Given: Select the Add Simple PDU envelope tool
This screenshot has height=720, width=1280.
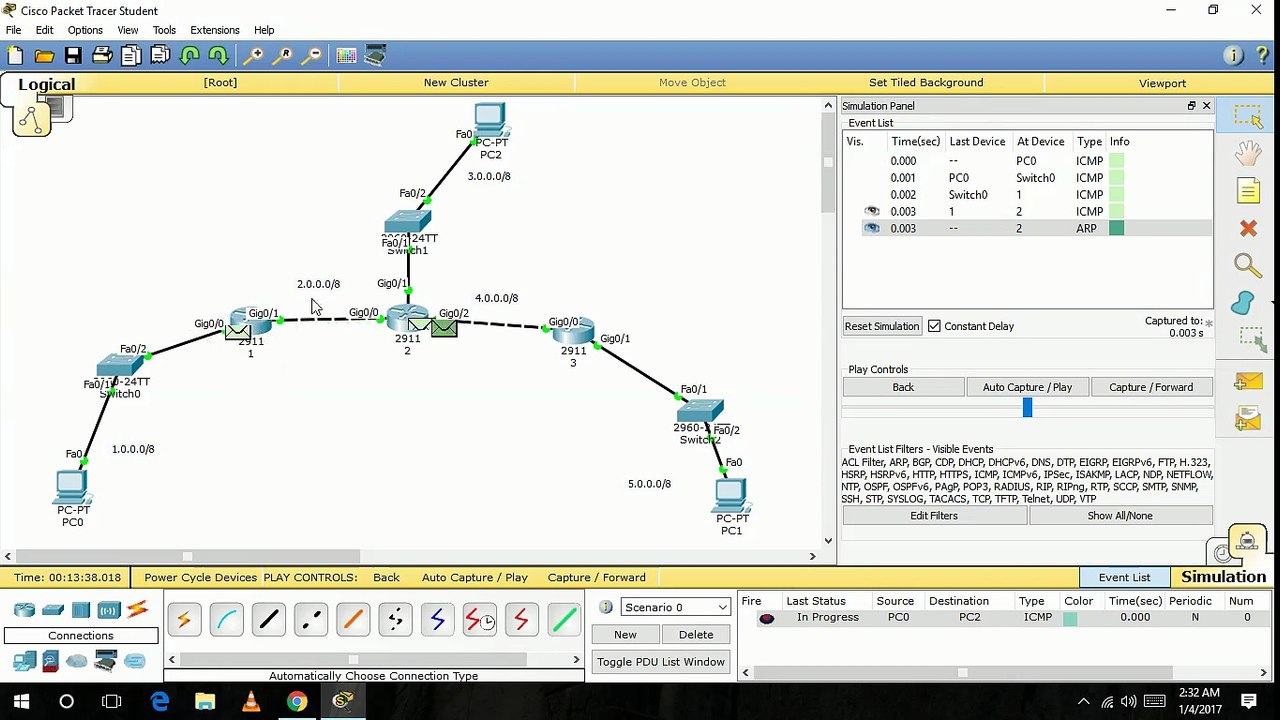Looking at the screenshot, I should 1248,382.
